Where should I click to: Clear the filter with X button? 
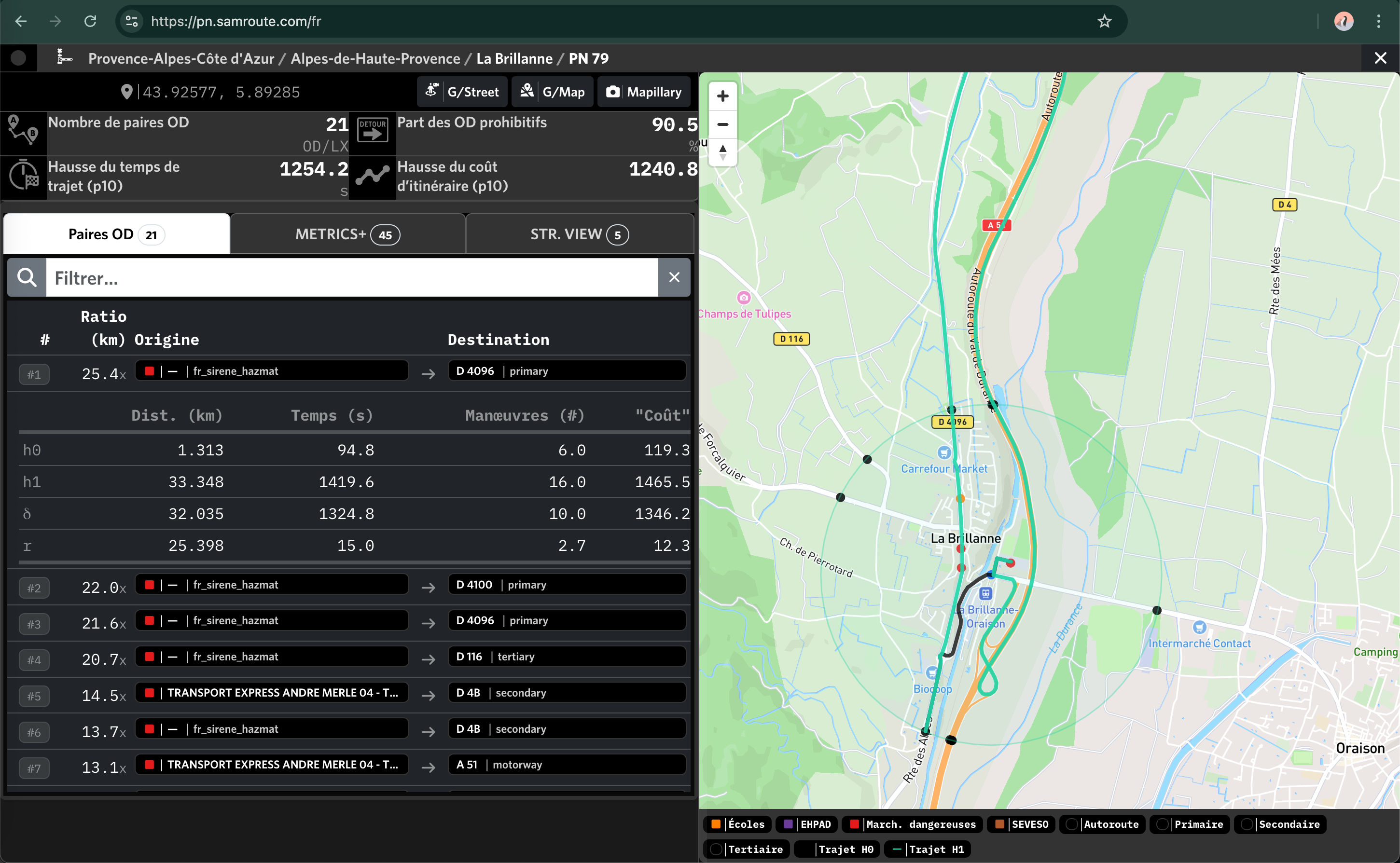[x=674, y=277]
